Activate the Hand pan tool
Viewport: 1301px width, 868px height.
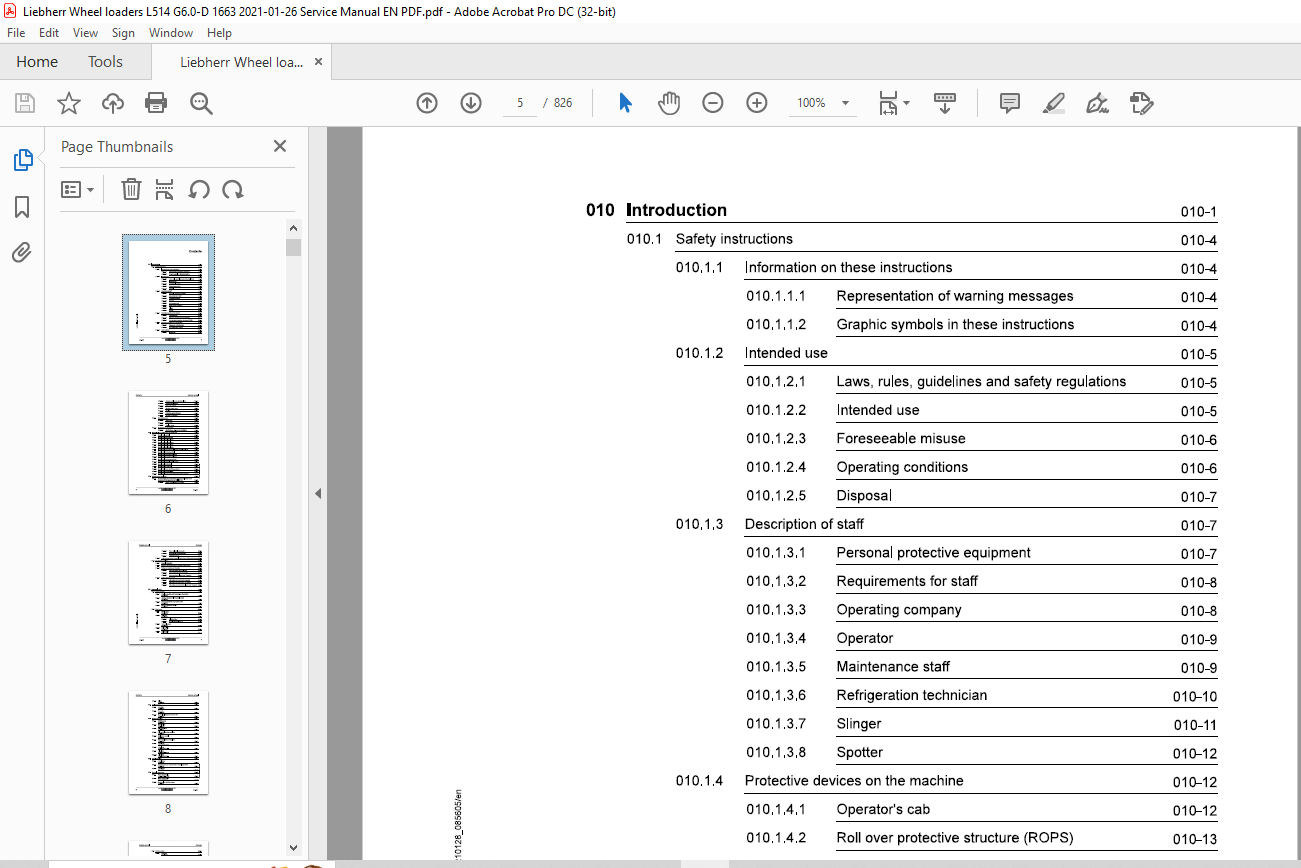click(x=669, y=103)
